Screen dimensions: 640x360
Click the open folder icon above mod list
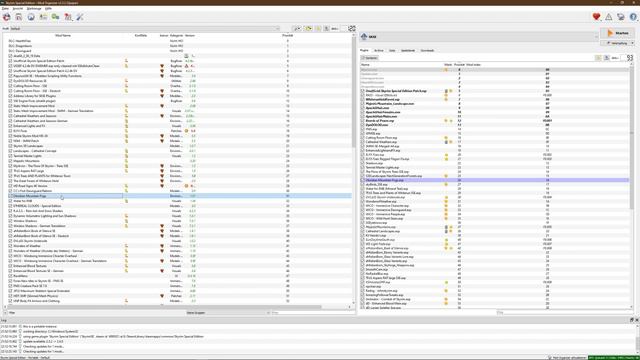[x=309, y=29]
